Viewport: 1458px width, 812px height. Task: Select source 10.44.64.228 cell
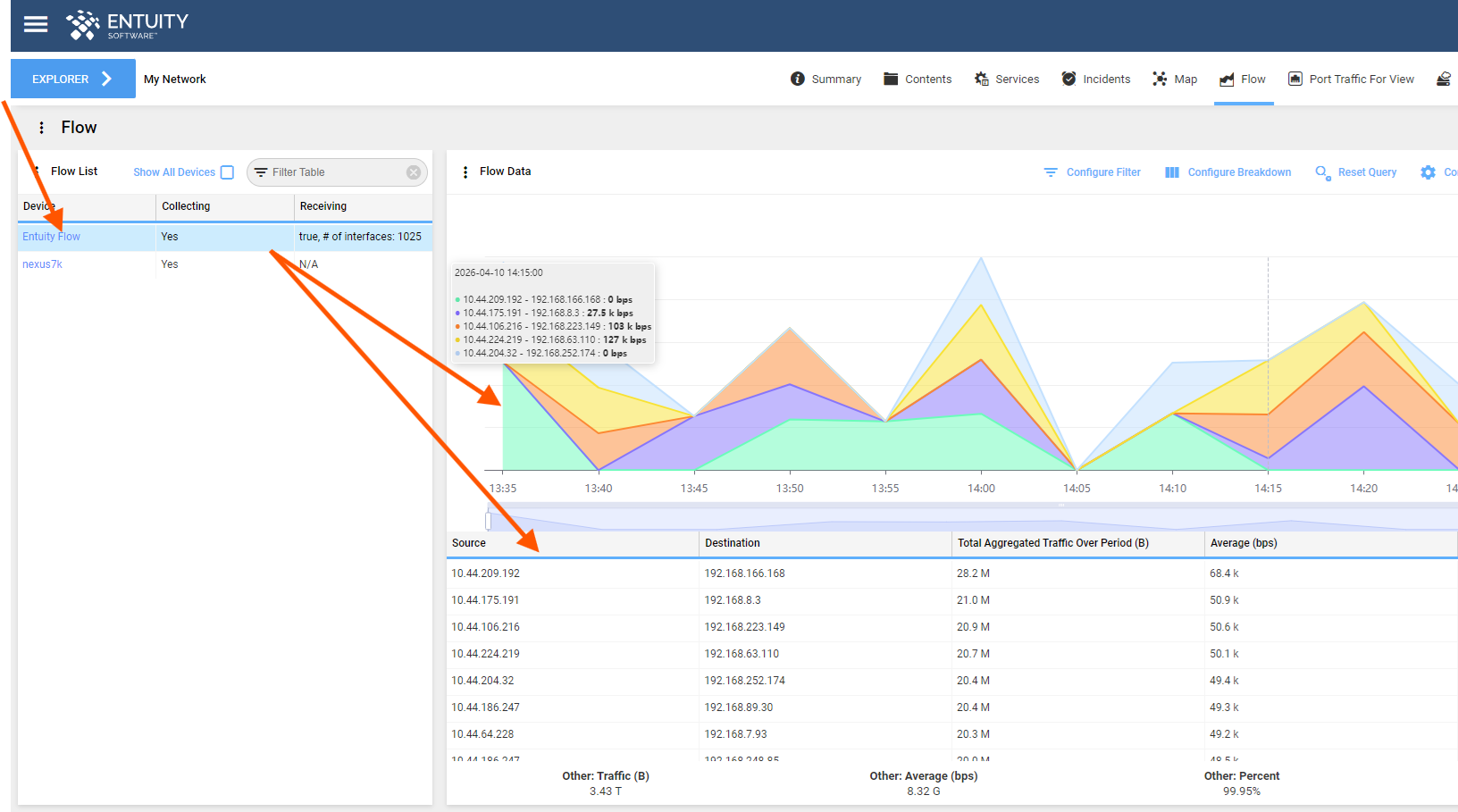point(573,734)
